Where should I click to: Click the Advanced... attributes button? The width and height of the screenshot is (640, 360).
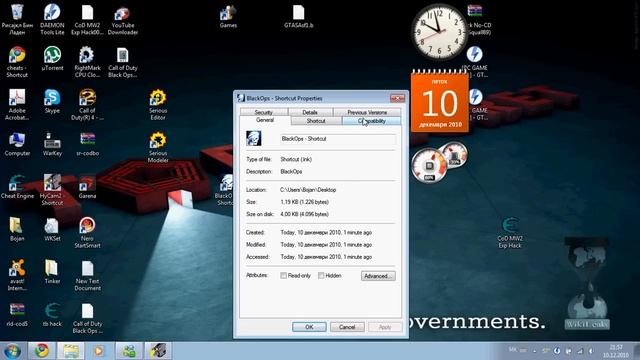click(378, 276)
